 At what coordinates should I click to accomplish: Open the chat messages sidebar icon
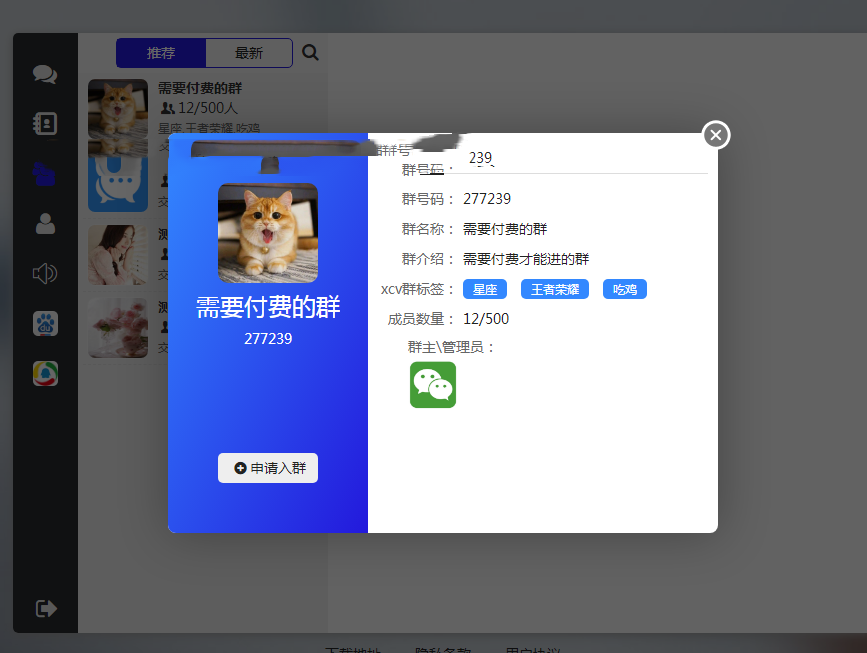(45, 74)
